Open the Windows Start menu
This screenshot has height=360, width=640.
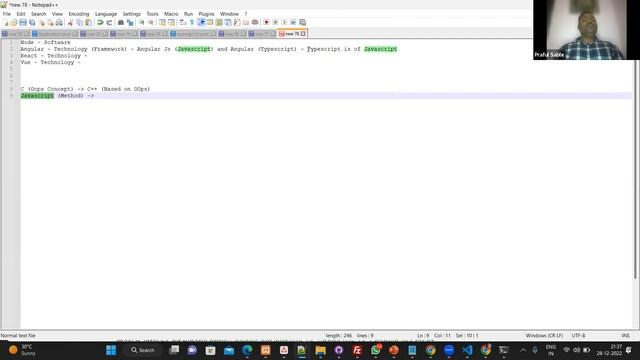[111, 350]
